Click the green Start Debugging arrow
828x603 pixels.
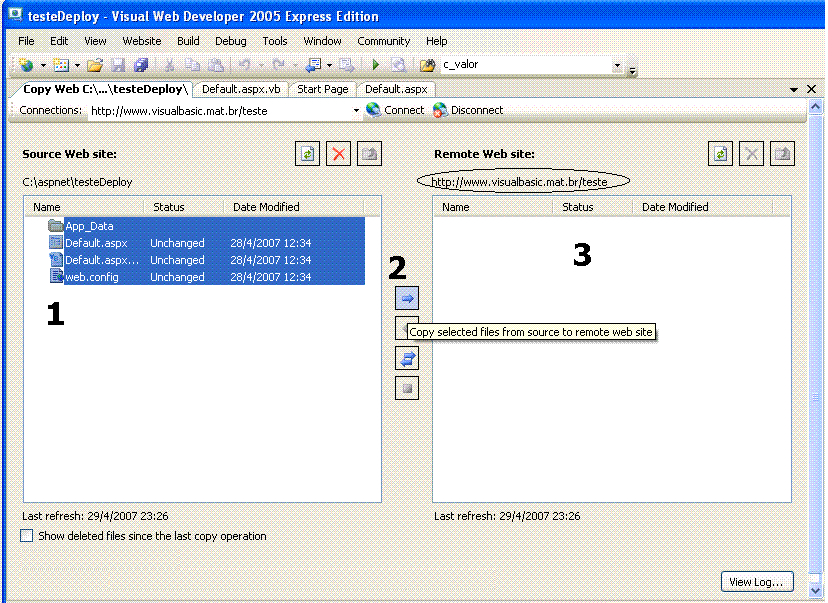(375, 66)
